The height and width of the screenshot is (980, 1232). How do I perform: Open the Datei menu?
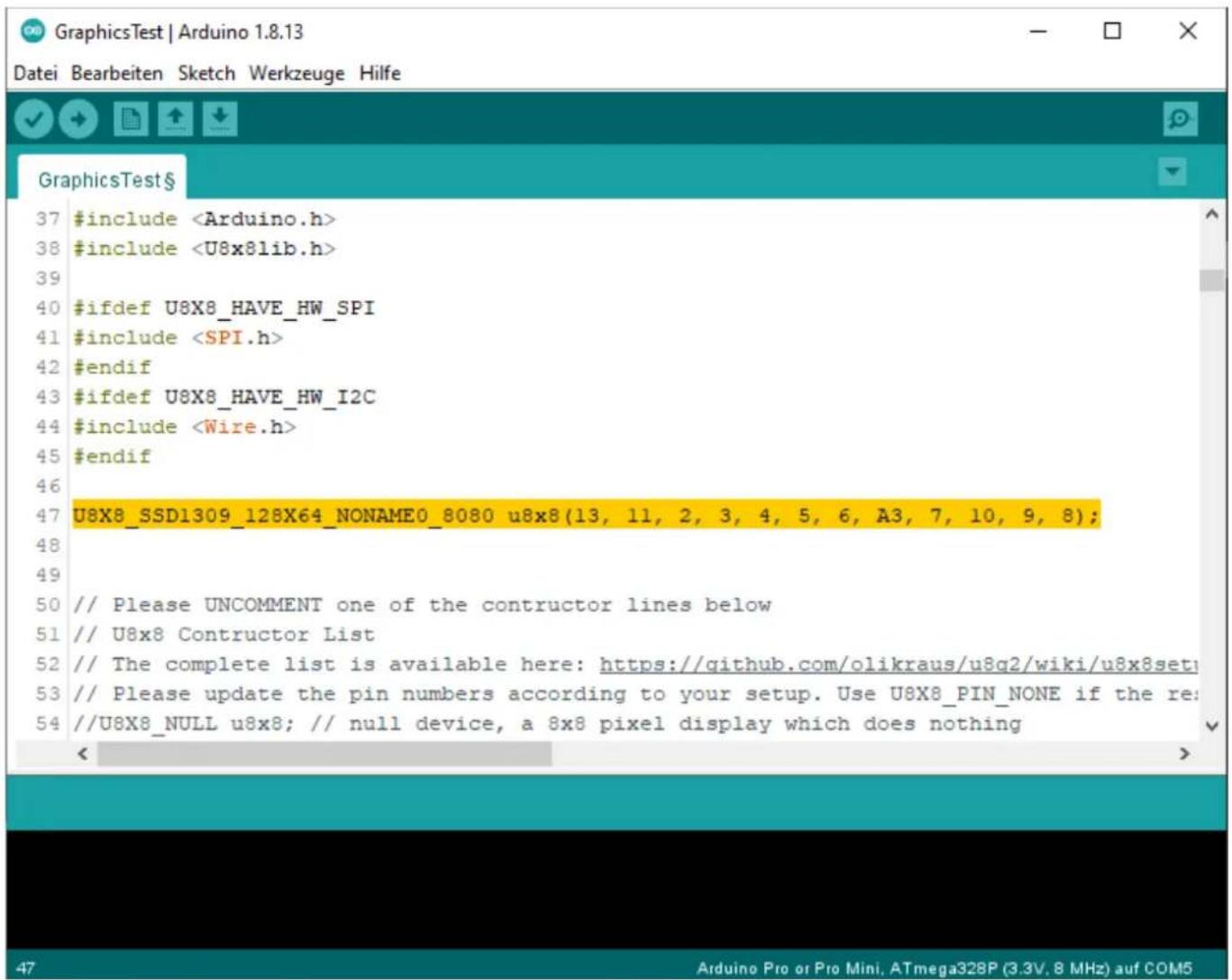point(35,73)
